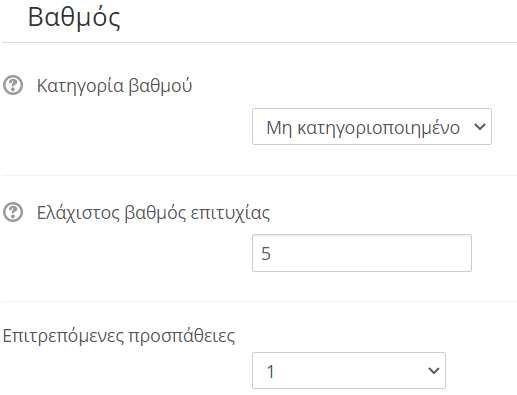Viewport: 517px width, 395px height.
Task: Click the word προσπάθειες in the attempts label
Action: click(182, 336)
